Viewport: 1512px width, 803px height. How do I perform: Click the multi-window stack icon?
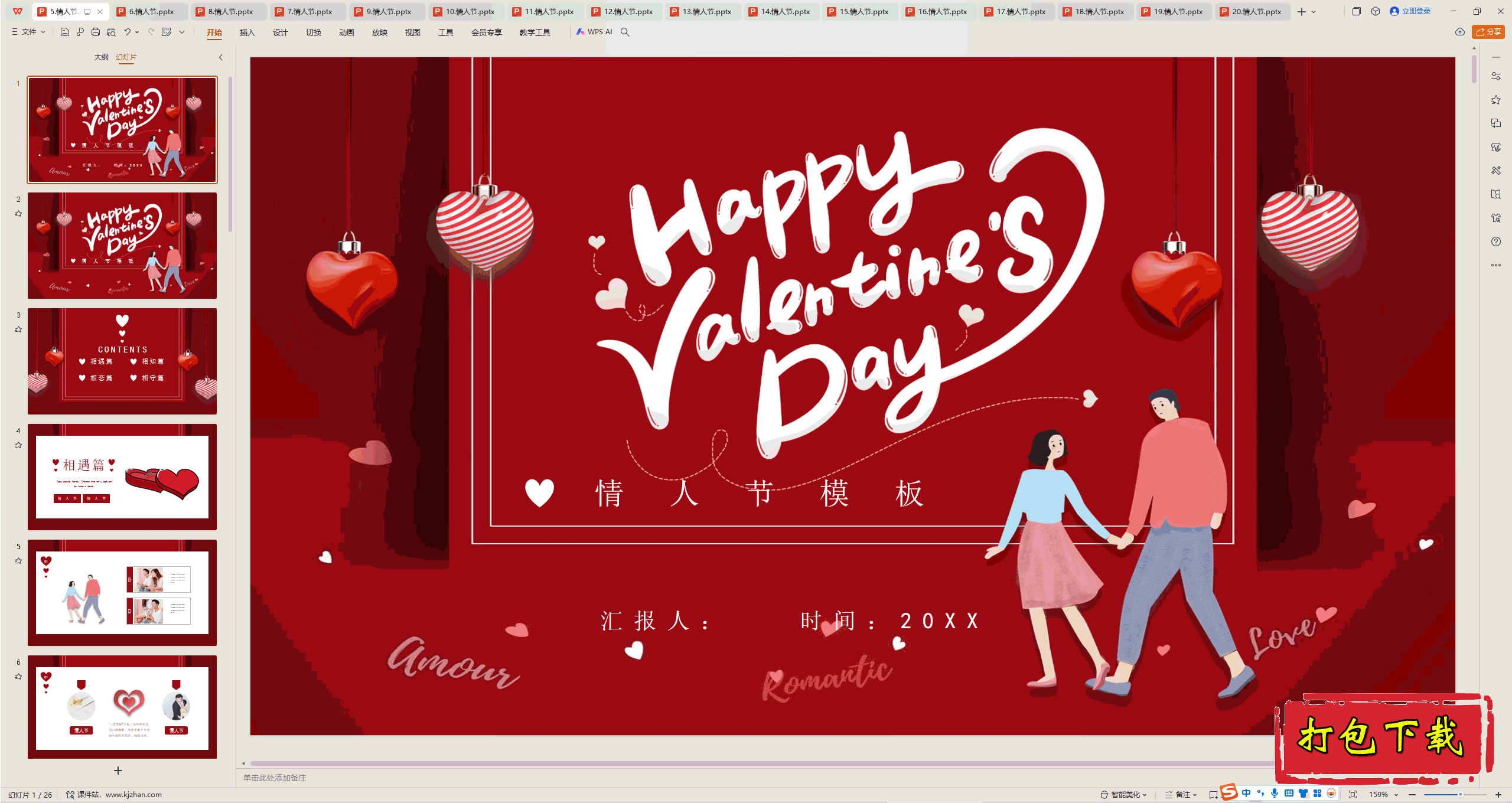pos(1356,11)
